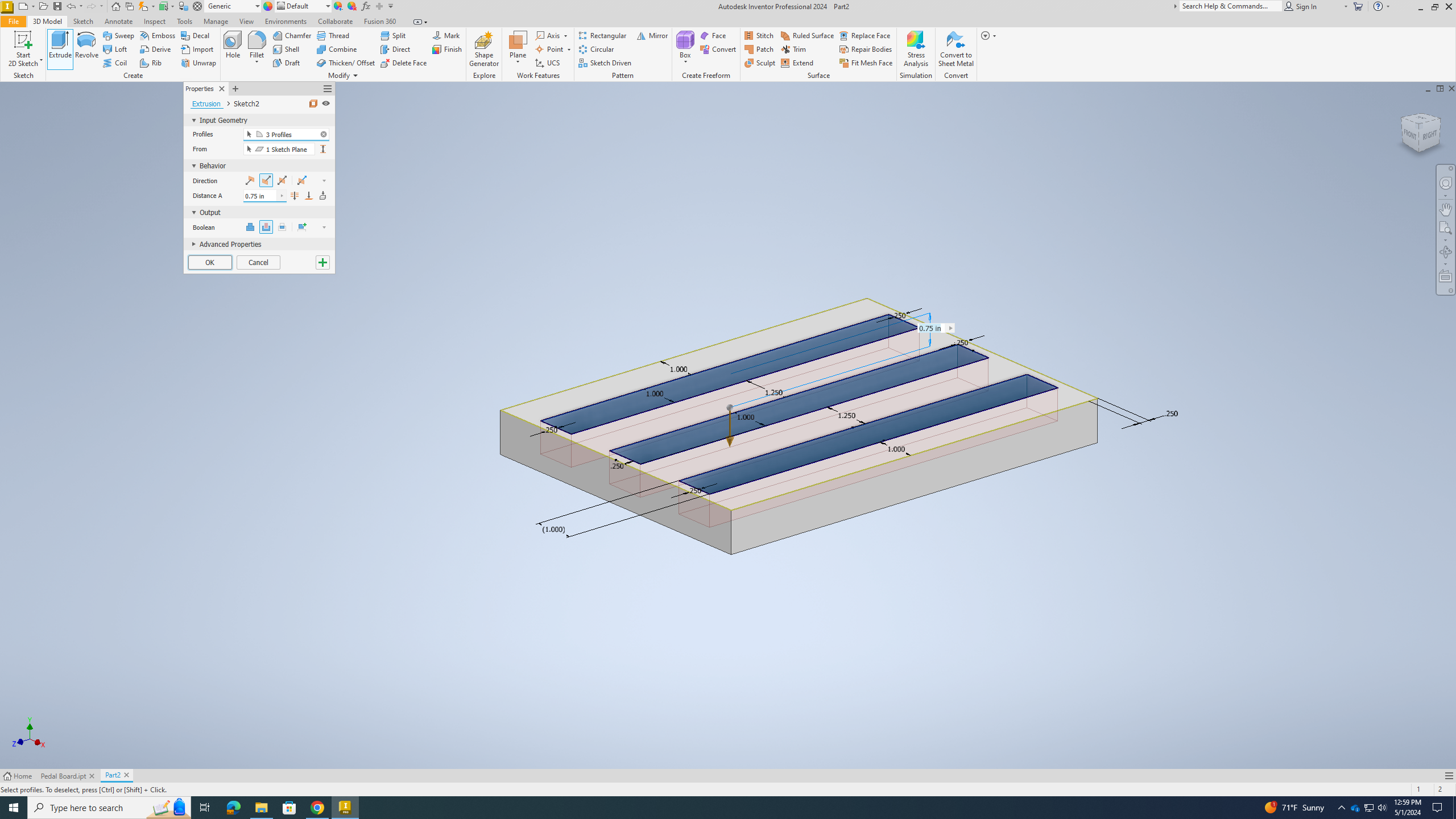Set direction to Flipped

266,181
